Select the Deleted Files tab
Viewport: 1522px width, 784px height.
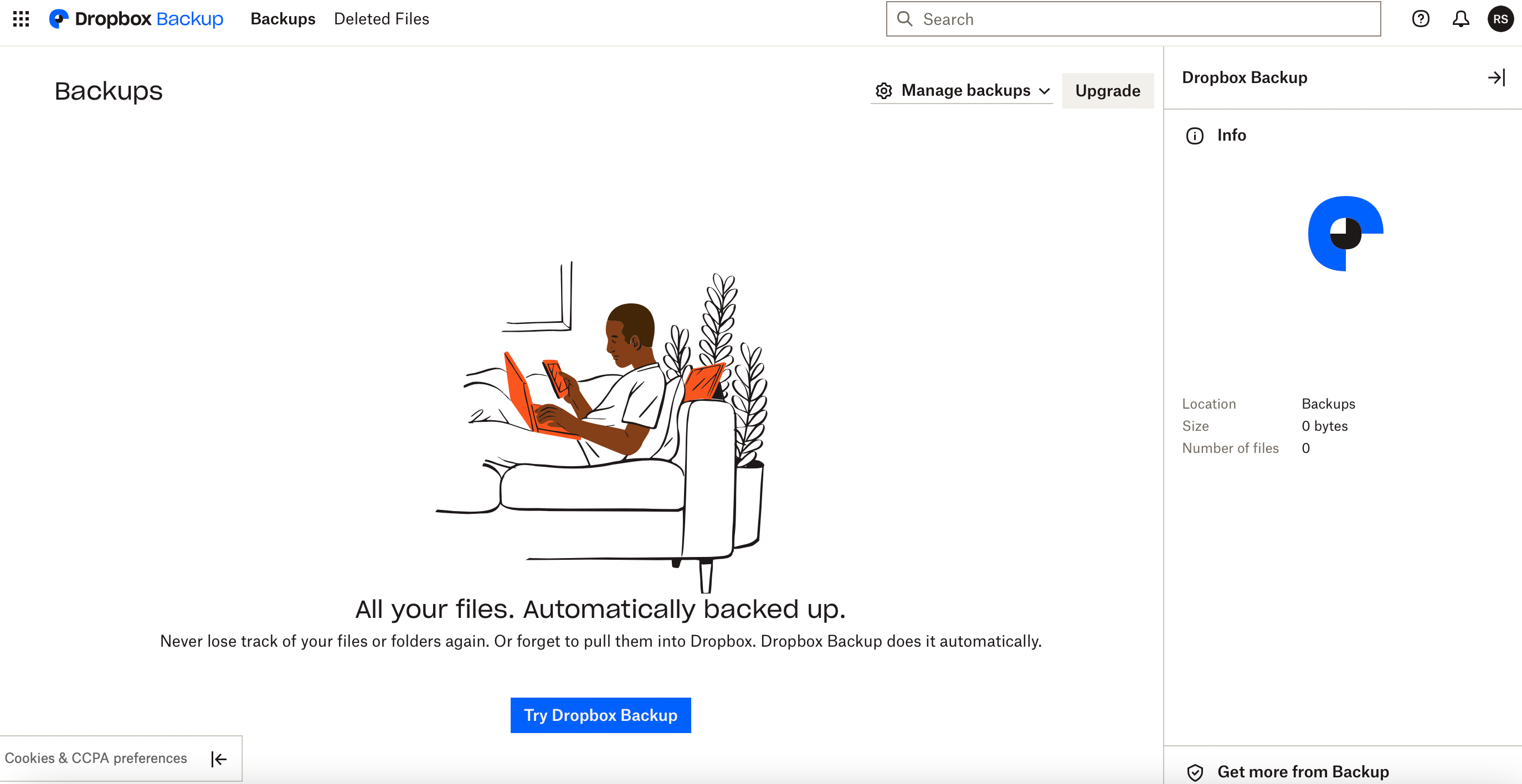(381, 18)
